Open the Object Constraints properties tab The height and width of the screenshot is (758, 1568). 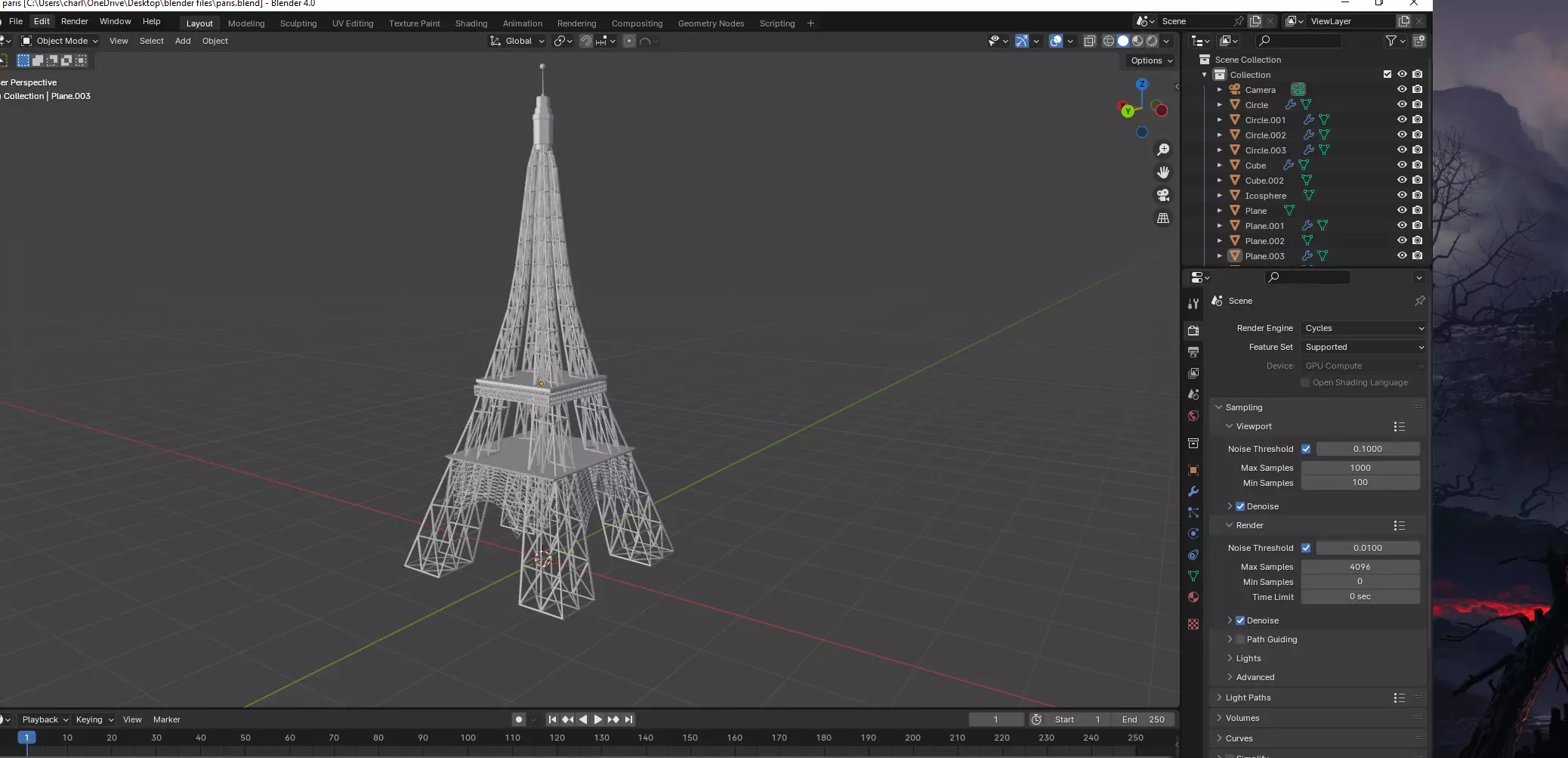pyautogui.click(x=1193, y=555)
